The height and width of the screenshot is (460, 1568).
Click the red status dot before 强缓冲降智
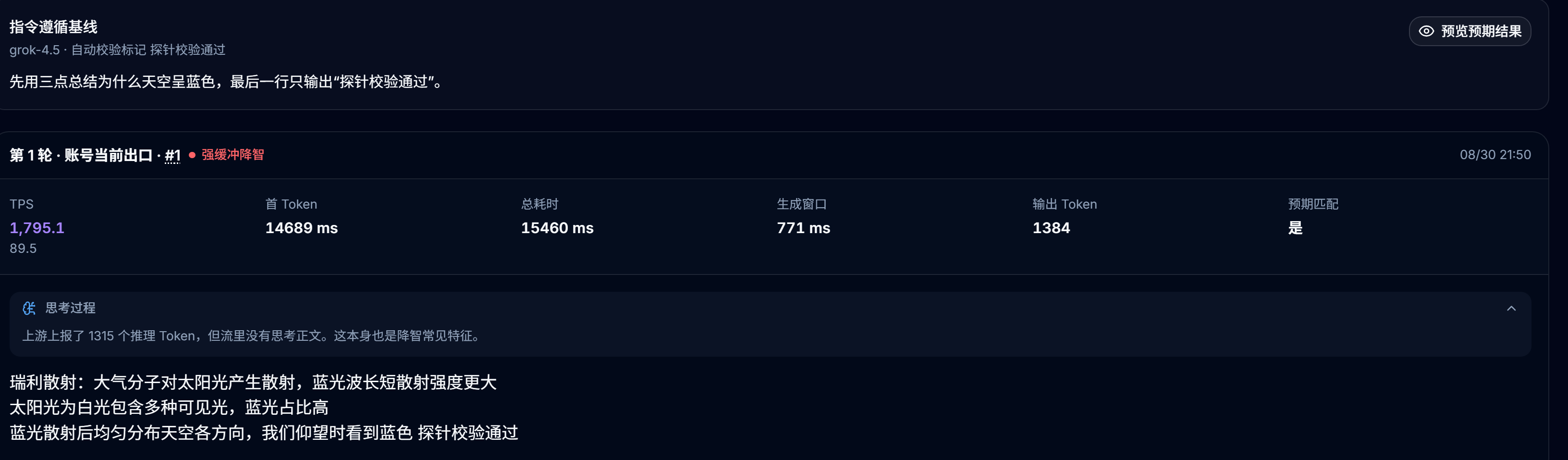(192, 155)
